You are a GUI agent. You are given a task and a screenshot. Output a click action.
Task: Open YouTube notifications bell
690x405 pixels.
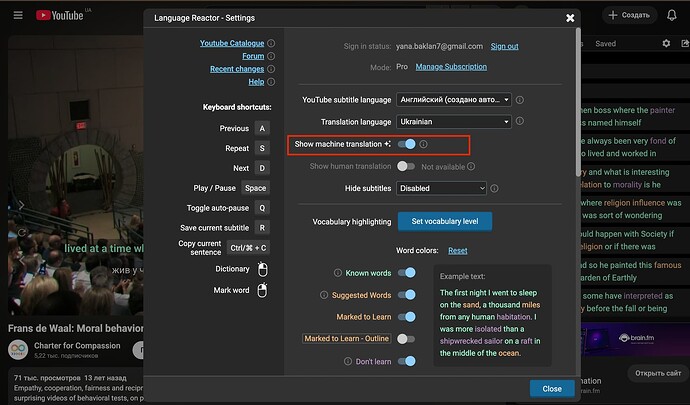coord(672,15)
